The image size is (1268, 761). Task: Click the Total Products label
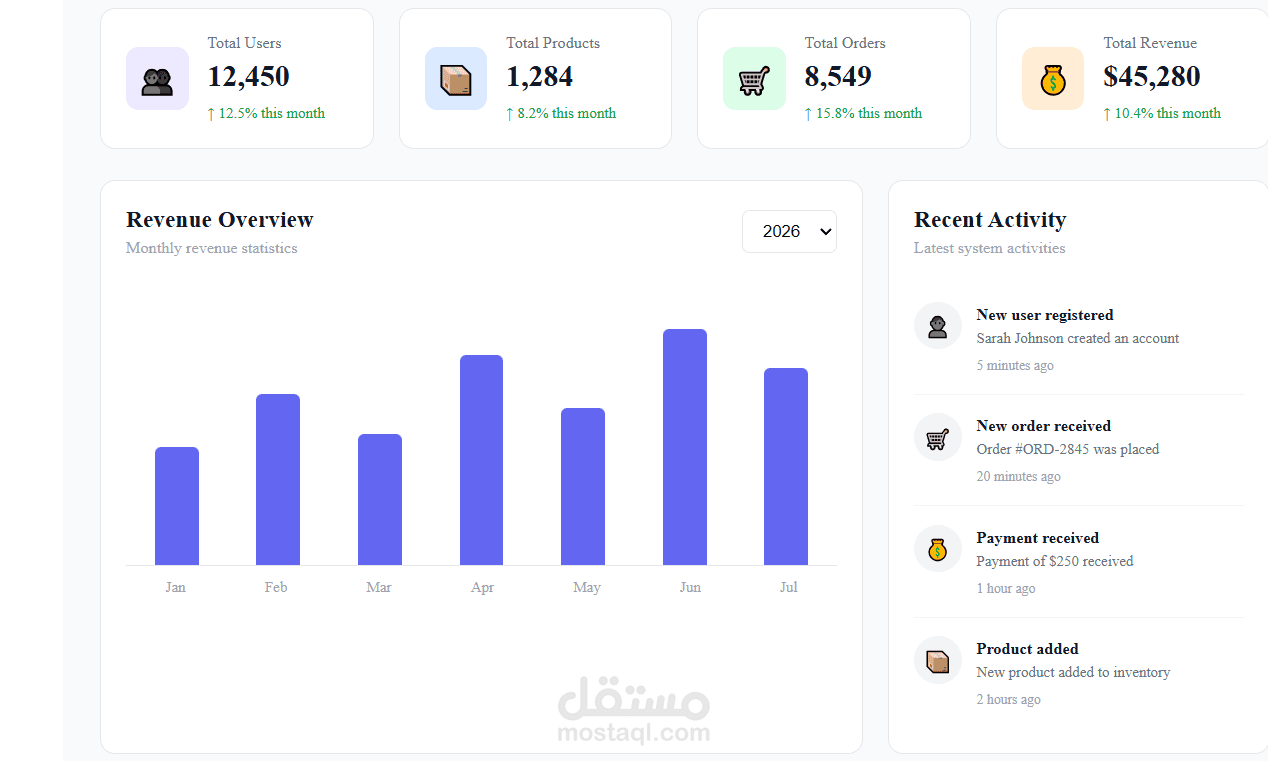[553, 43]
